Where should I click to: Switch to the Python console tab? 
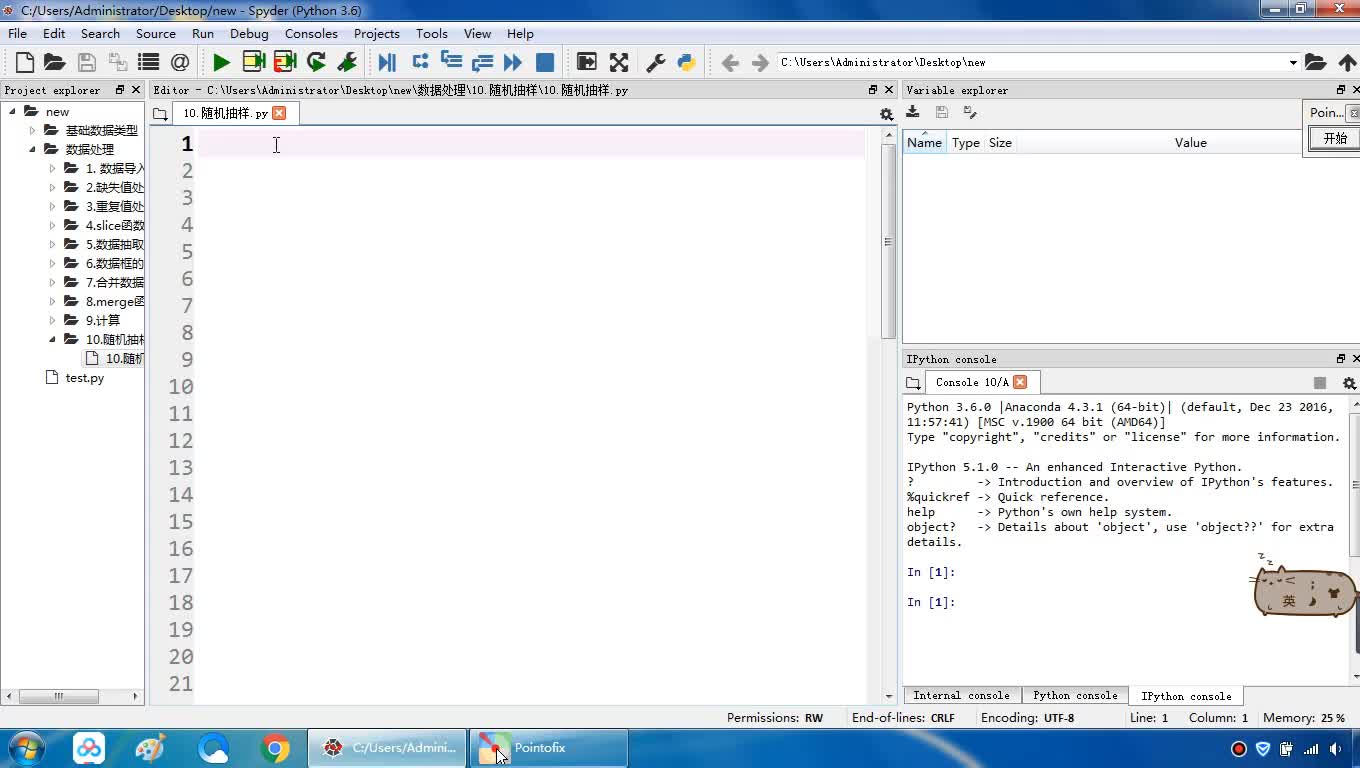point(1075,695)
